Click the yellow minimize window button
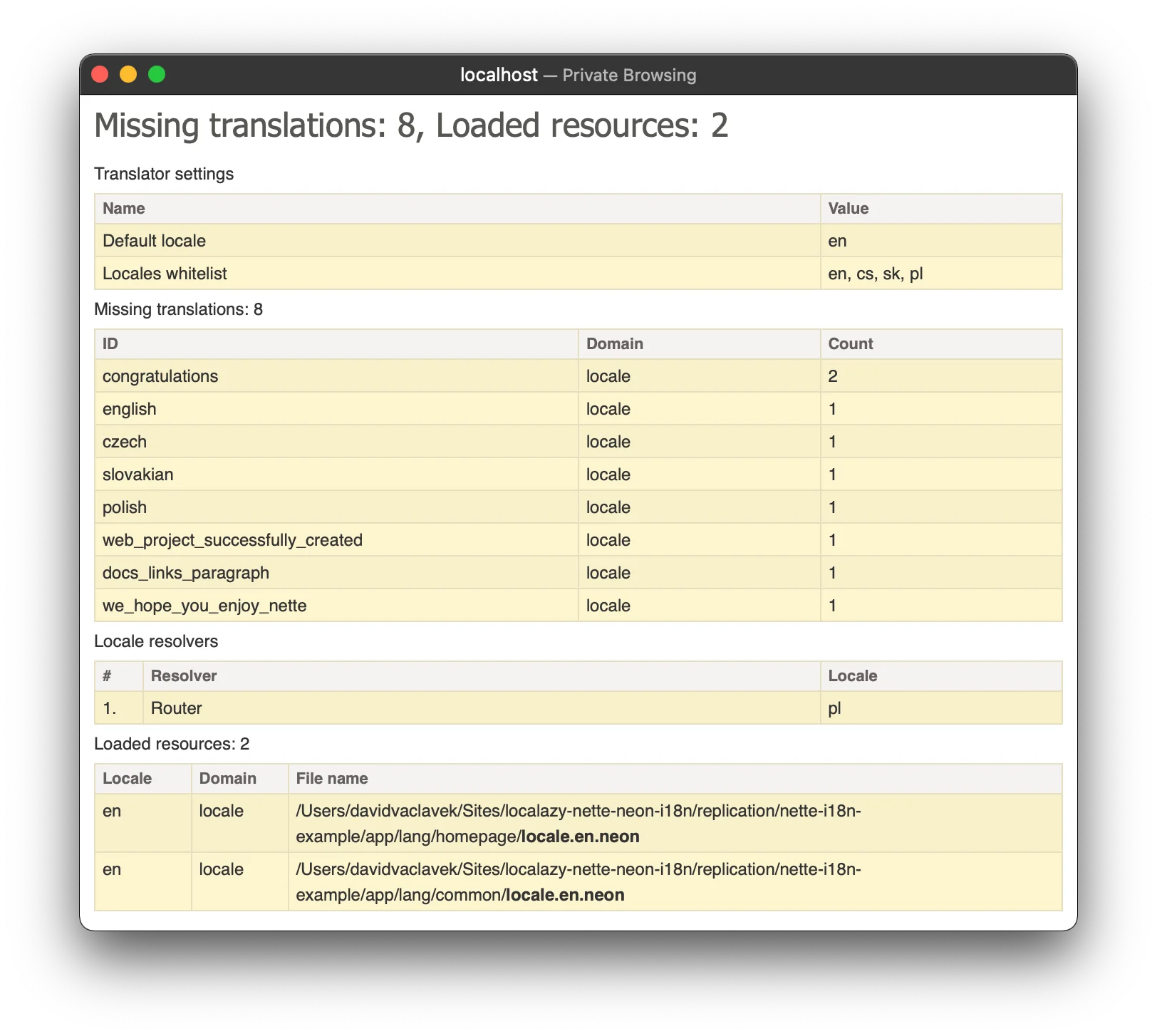The image size is (1157, 1036). point(128,75)
